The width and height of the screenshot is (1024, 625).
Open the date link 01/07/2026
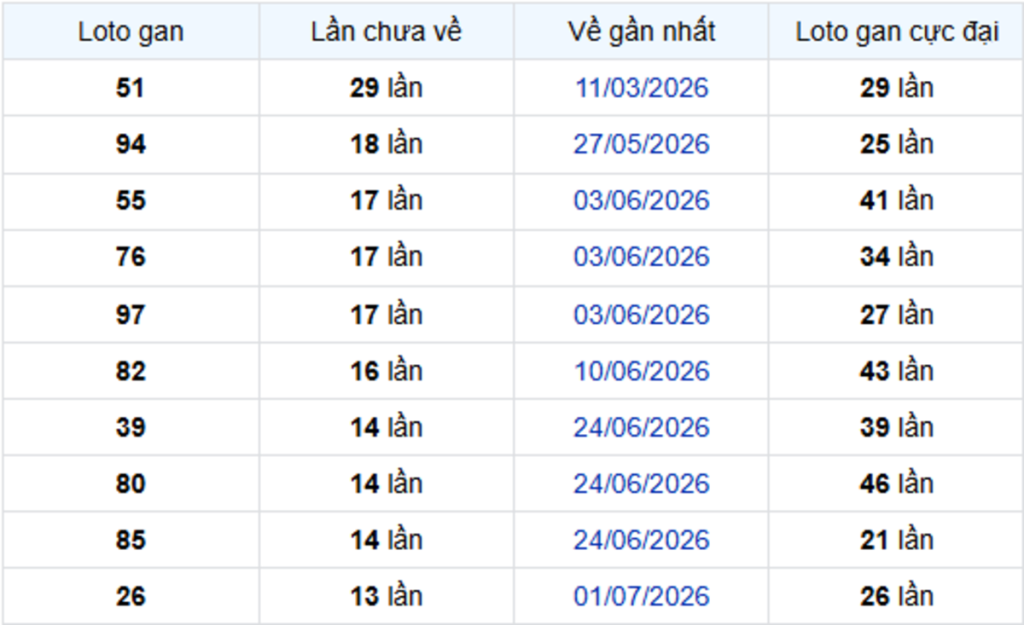641,596
